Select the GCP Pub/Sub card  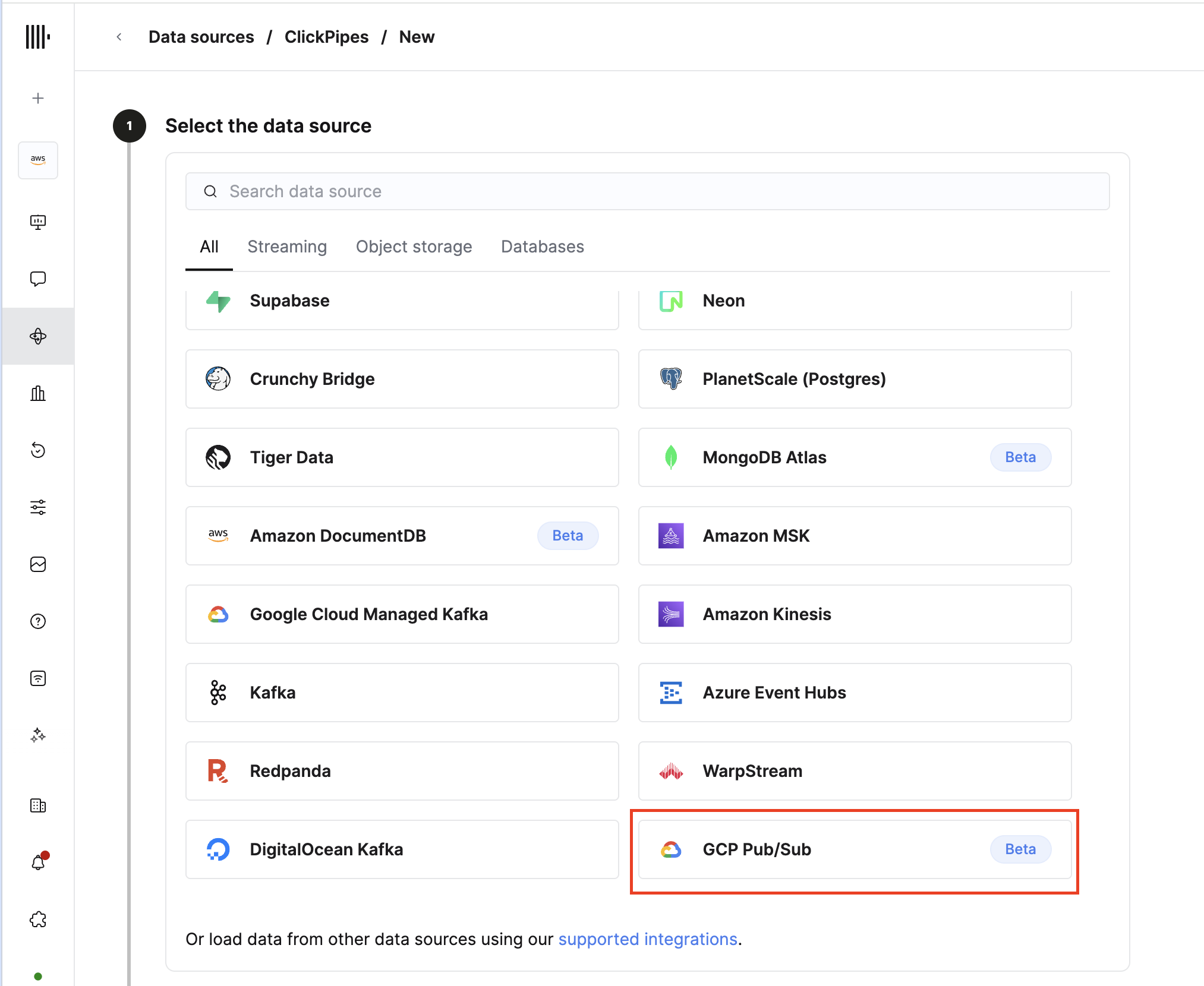855,849
